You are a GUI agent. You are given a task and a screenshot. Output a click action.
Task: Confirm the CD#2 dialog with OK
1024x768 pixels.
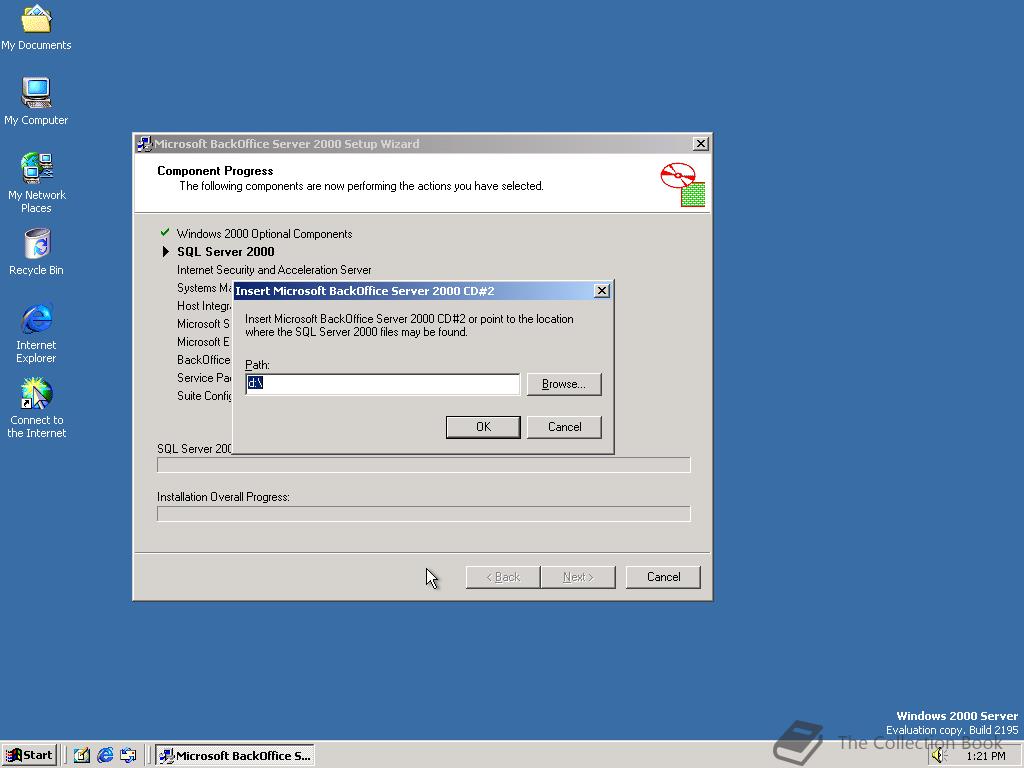pos(483,427)
